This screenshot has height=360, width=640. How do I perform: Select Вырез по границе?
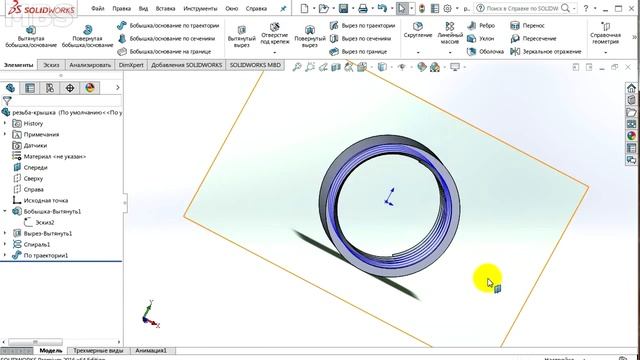[x=358, y=51]
